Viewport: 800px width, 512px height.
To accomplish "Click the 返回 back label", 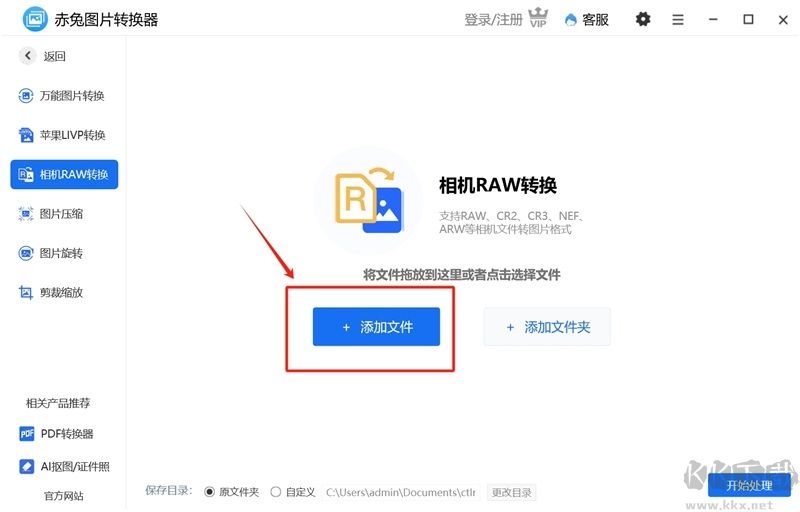I will [55, 56].
